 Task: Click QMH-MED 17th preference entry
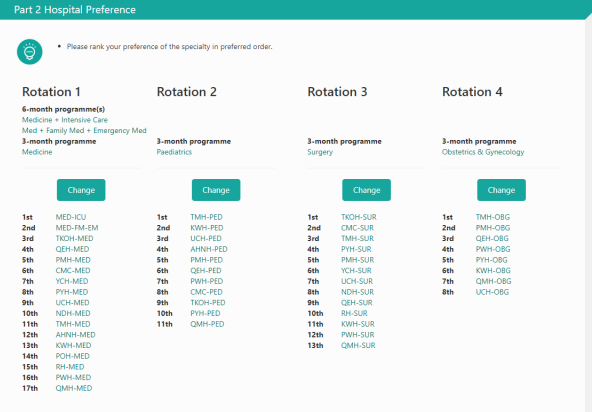point(74,388)
